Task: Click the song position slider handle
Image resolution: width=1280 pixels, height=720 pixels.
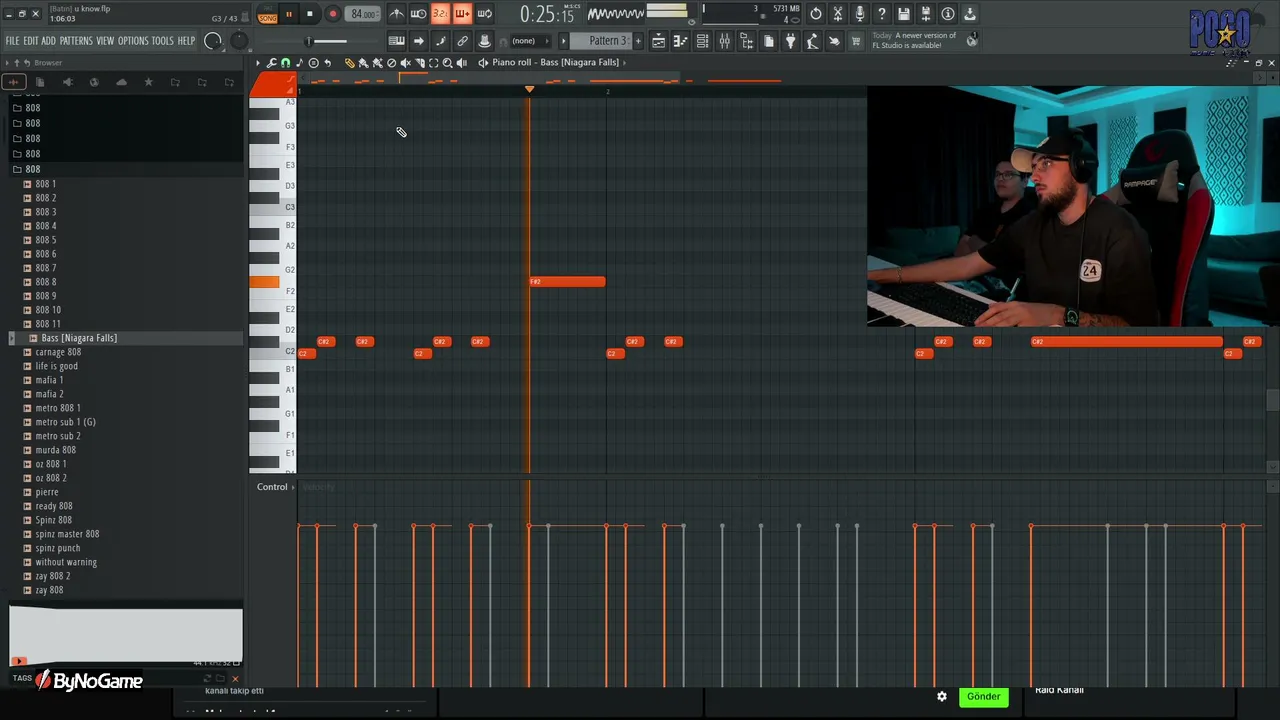Action: tap(309, 41)
